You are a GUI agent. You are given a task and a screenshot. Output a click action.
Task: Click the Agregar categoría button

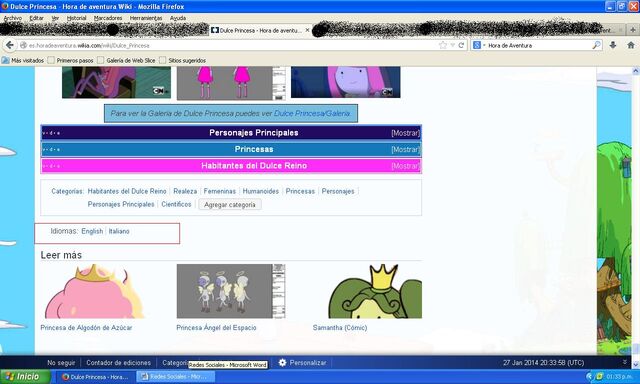[x=230, y=204]
